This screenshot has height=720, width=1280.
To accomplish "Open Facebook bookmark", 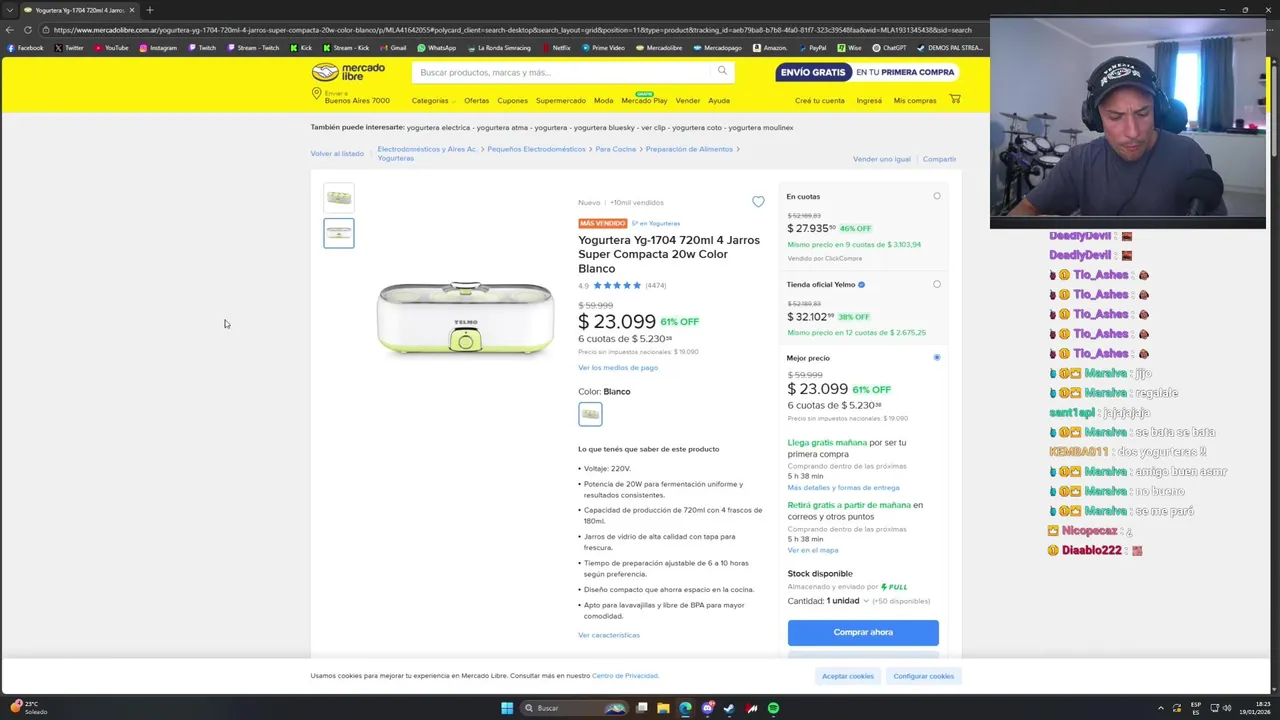I will click(25, 47).
